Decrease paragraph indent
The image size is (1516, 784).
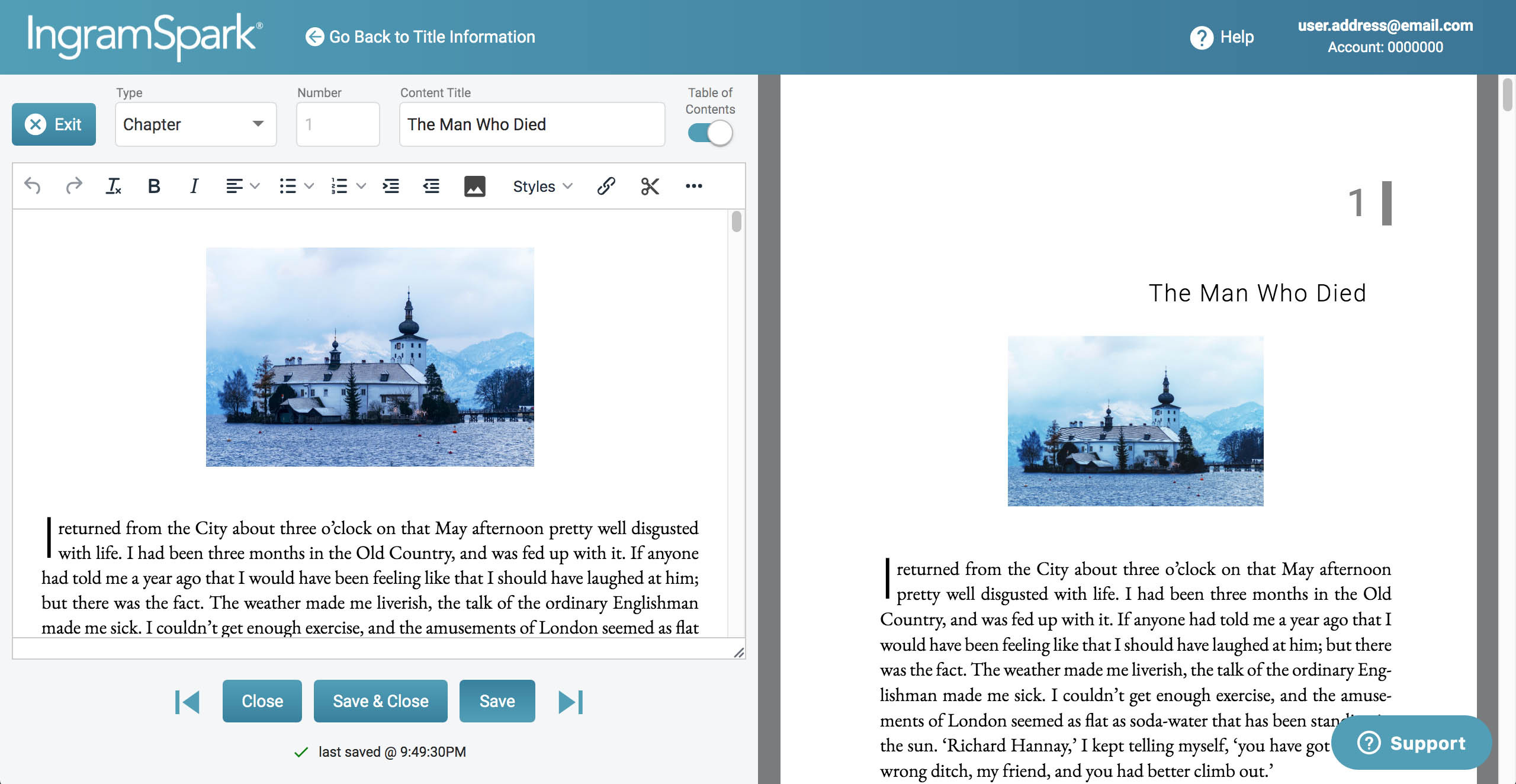(x=431, y=186)
